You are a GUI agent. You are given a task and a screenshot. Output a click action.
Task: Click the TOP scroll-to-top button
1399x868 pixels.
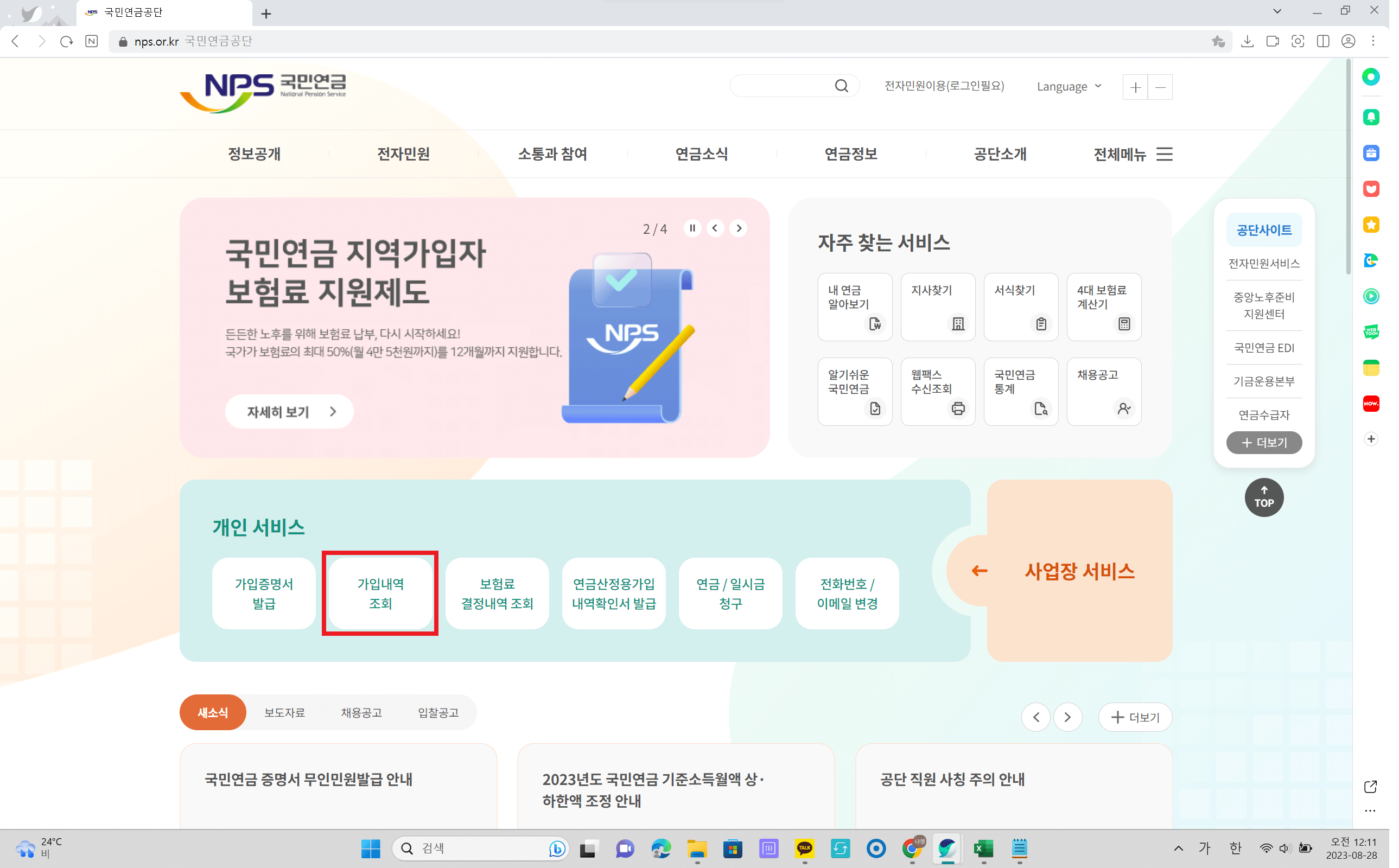tap(1264, 497)
